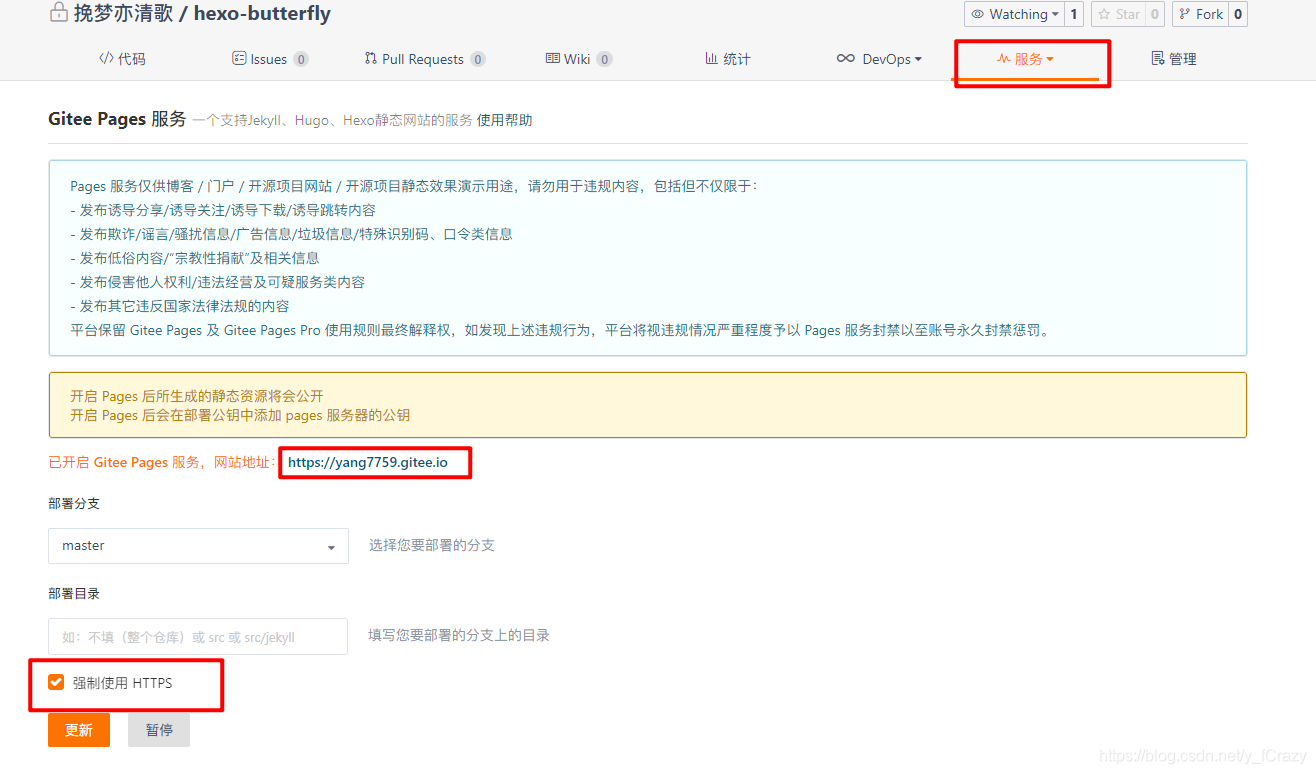Click the watchers count 1
1316x774 pixels.
(1074, 14)
